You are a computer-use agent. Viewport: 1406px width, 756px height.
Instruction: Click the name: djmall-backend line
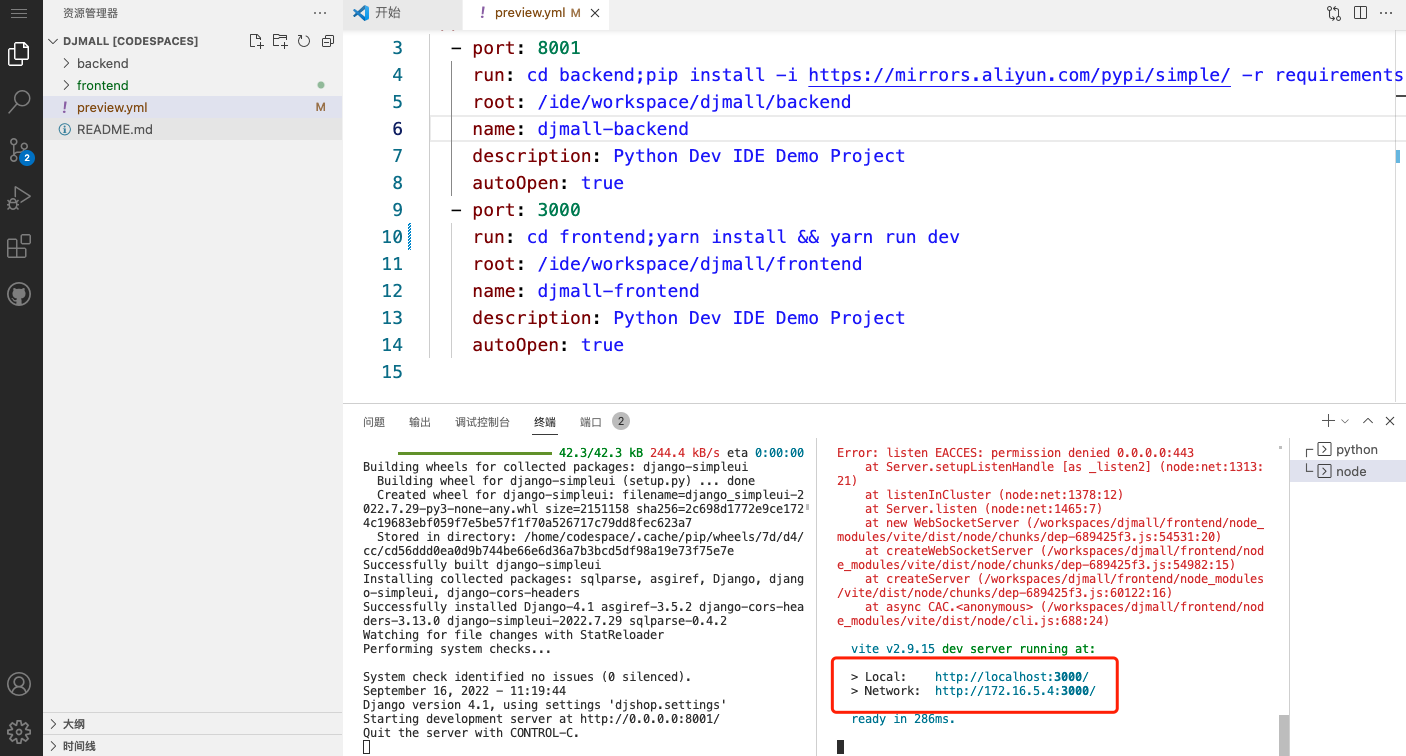[581, 129]
